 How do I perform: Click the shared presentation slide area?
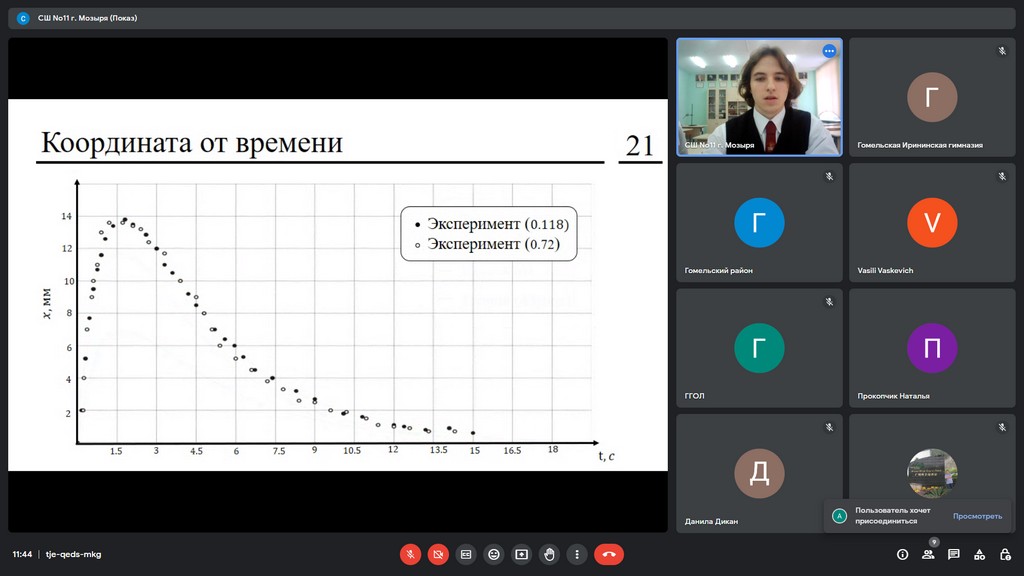338,285
